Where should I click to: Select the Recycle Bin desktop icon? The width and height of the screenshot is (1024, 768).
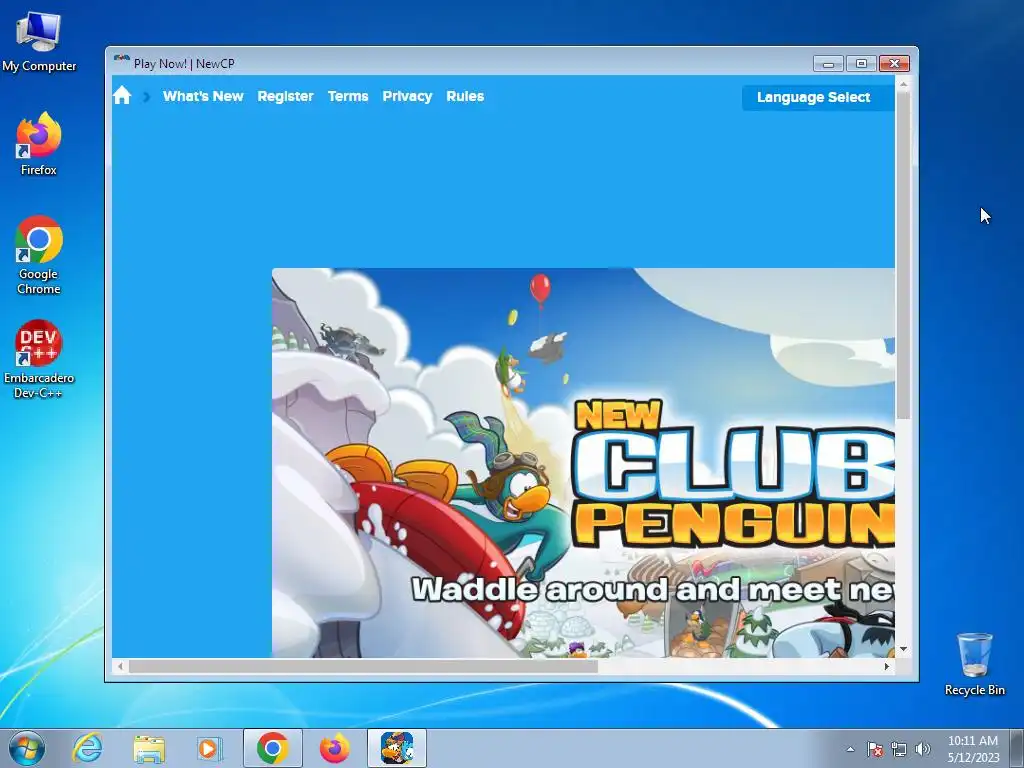coord(974,664)
